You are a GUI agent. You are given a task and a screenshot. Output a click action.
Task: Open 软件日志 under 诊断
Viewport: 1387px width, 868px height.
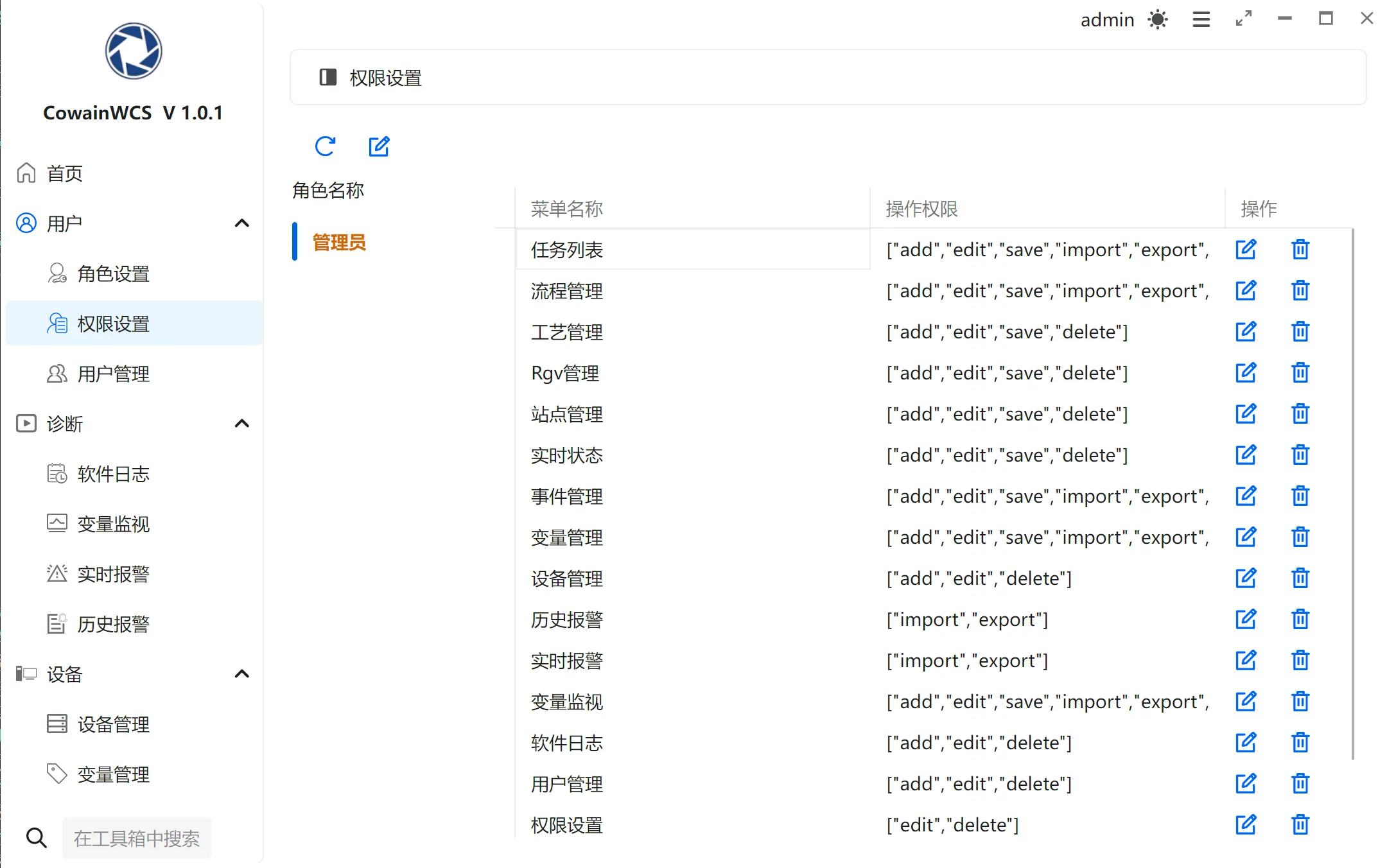click(x=113, y=474)
